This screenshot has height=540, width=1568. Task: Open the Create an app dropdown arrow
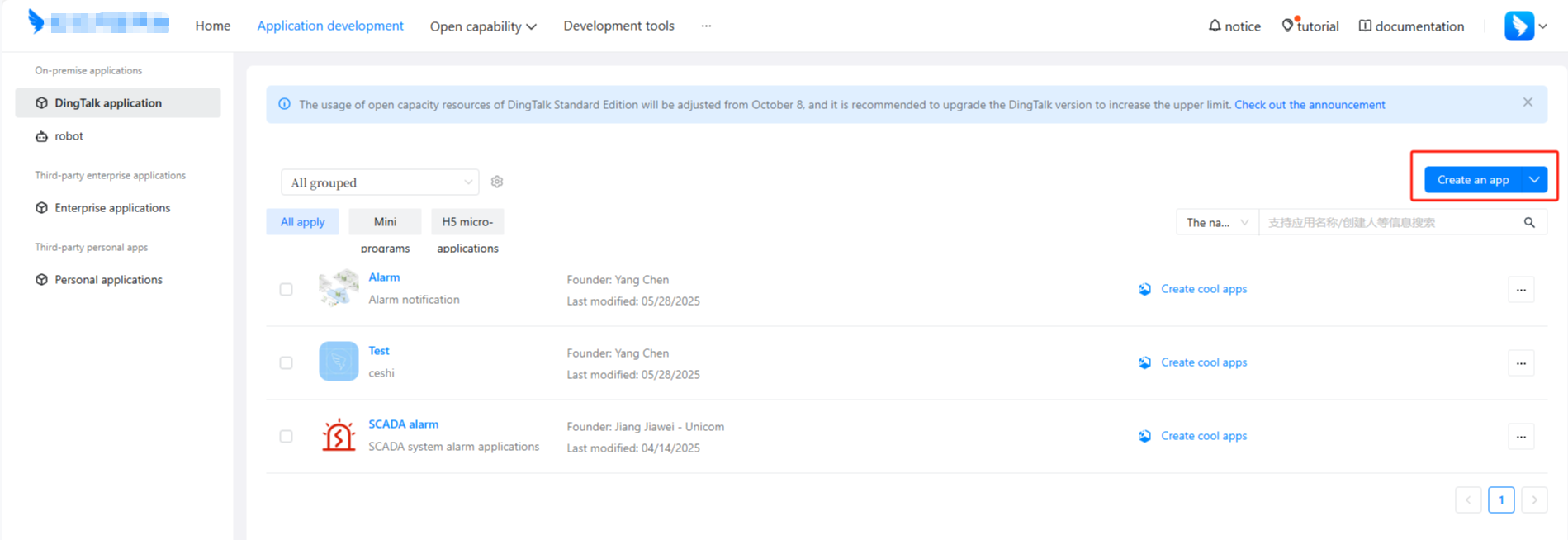[1534, 180]
